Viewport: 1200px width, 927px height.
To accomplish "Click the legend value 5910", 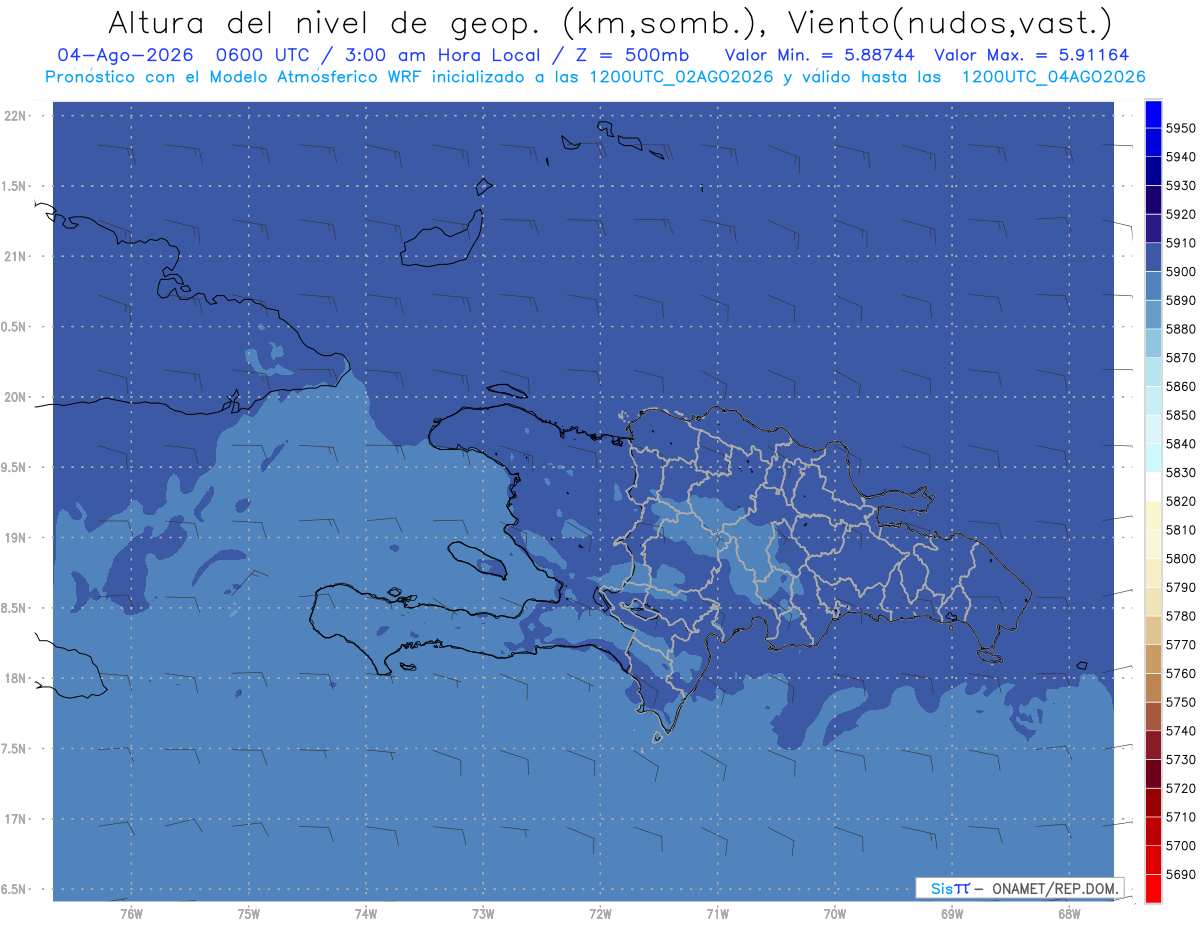I will pyautogui.click(x=1180, y=243).
